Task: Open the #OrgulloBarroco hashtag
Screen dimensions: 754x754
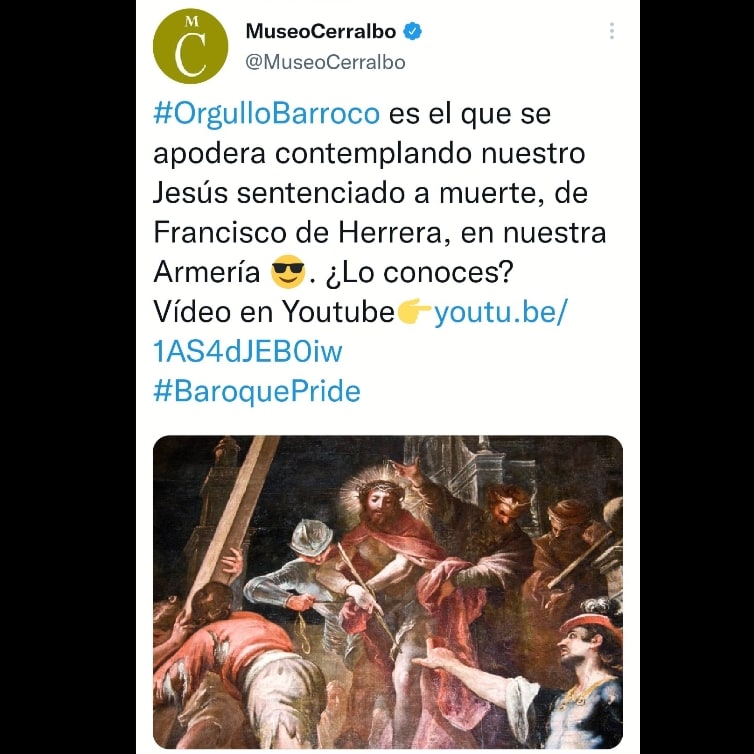Action: coord(267,114)
